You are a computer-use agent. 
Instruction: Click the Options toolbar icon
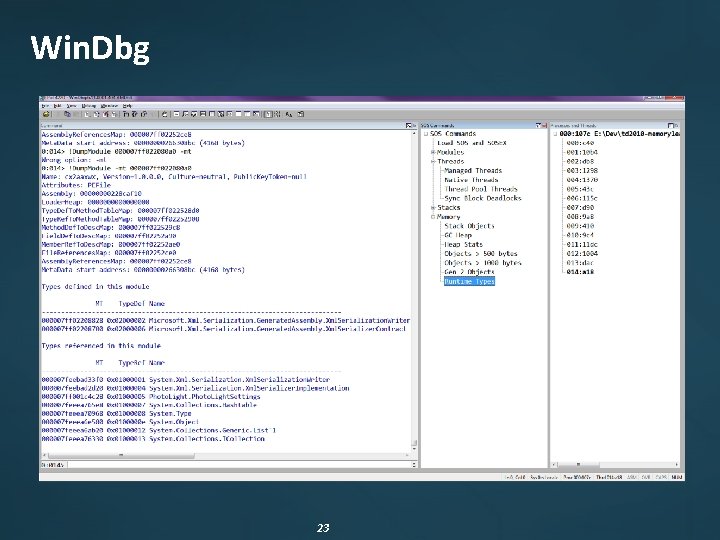[x=300, y=114]
